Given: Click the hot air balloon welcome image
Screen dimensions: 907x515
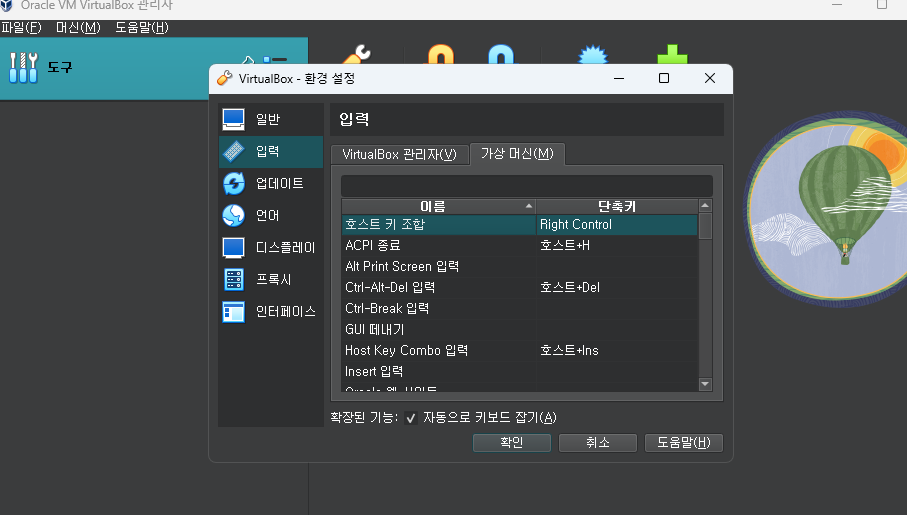Looking at the screenshot, I should pos(827,208).
